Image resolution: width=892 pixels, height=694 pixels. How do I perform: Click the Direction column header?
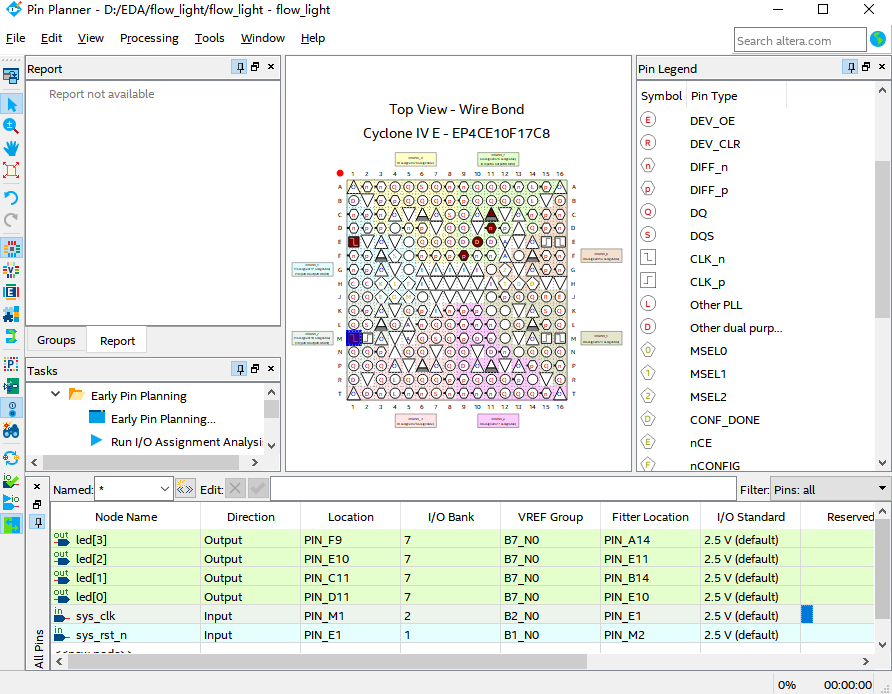pos(250,517)
